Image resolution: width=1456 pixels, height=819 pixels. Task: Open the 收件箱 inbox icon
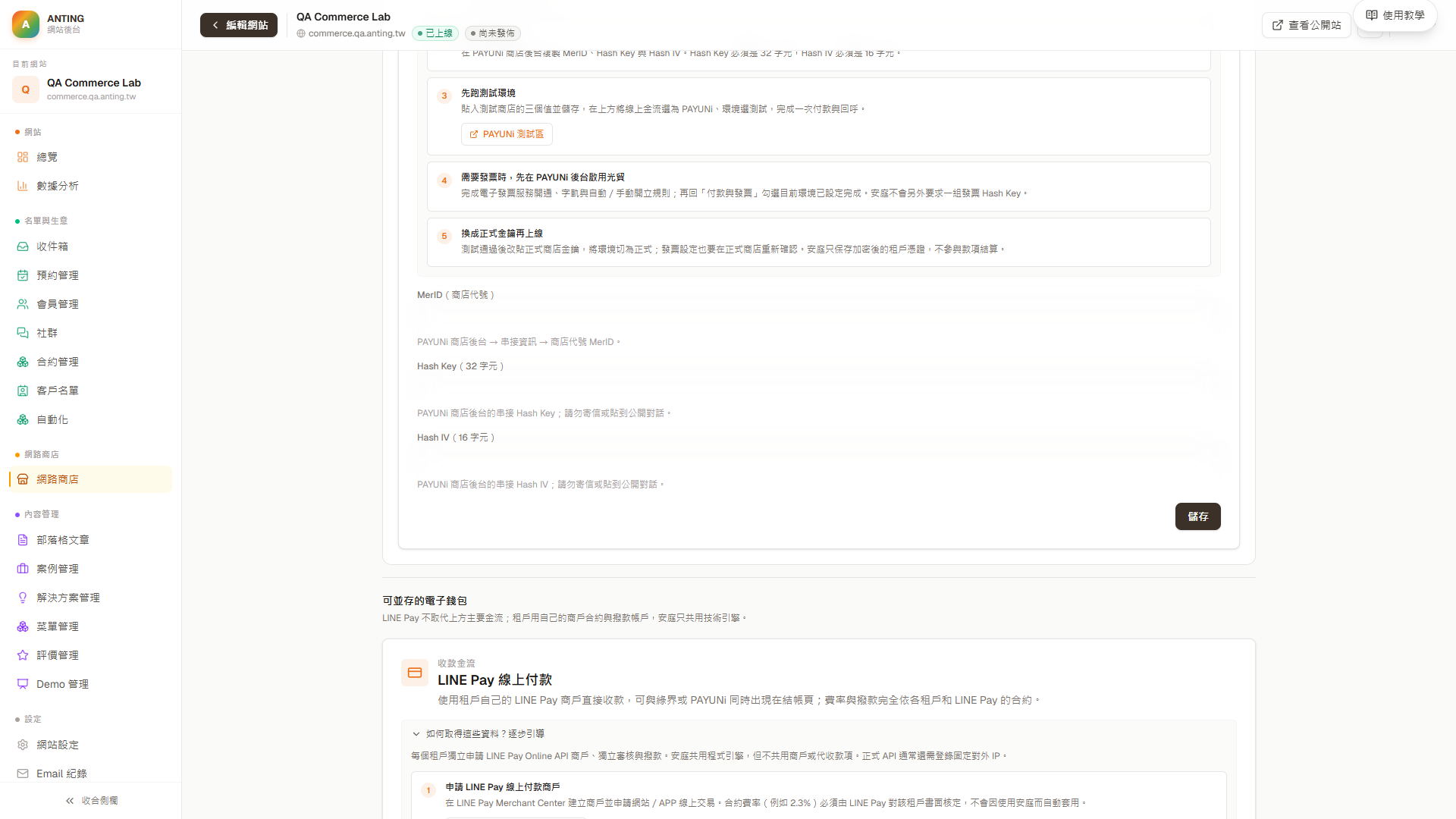tap(23, 246)
